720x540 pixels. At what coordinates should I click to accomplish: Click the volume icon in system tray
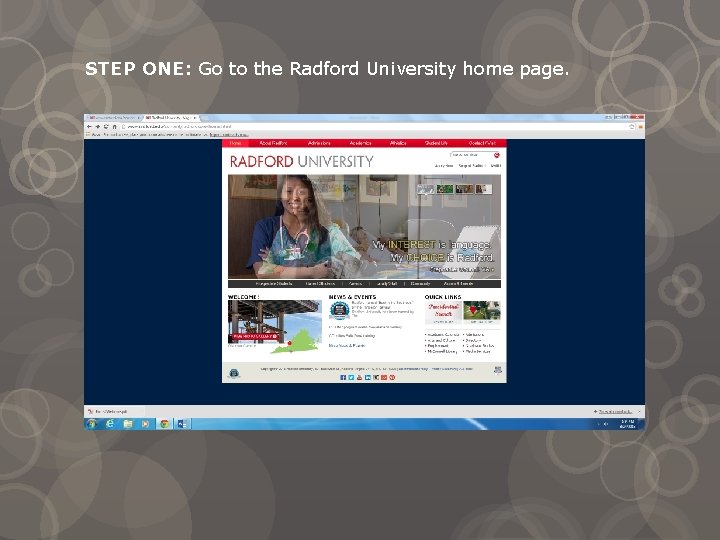tap(606, 424)
